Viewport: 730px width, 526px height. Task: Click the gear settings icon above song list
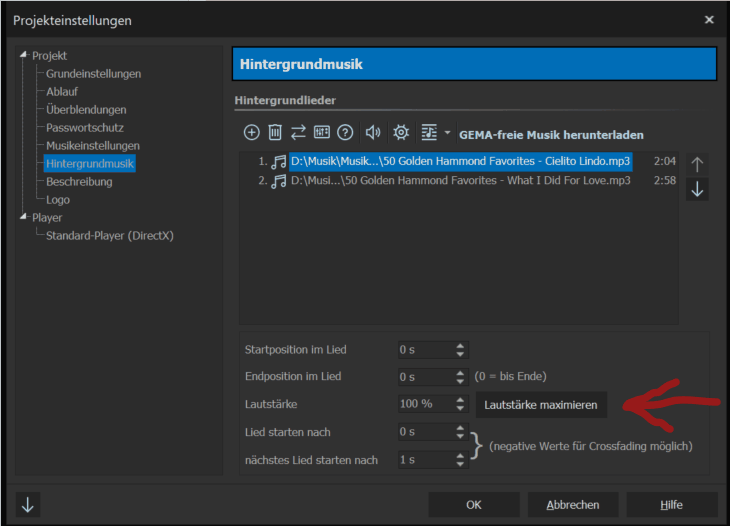pos(401,132)
